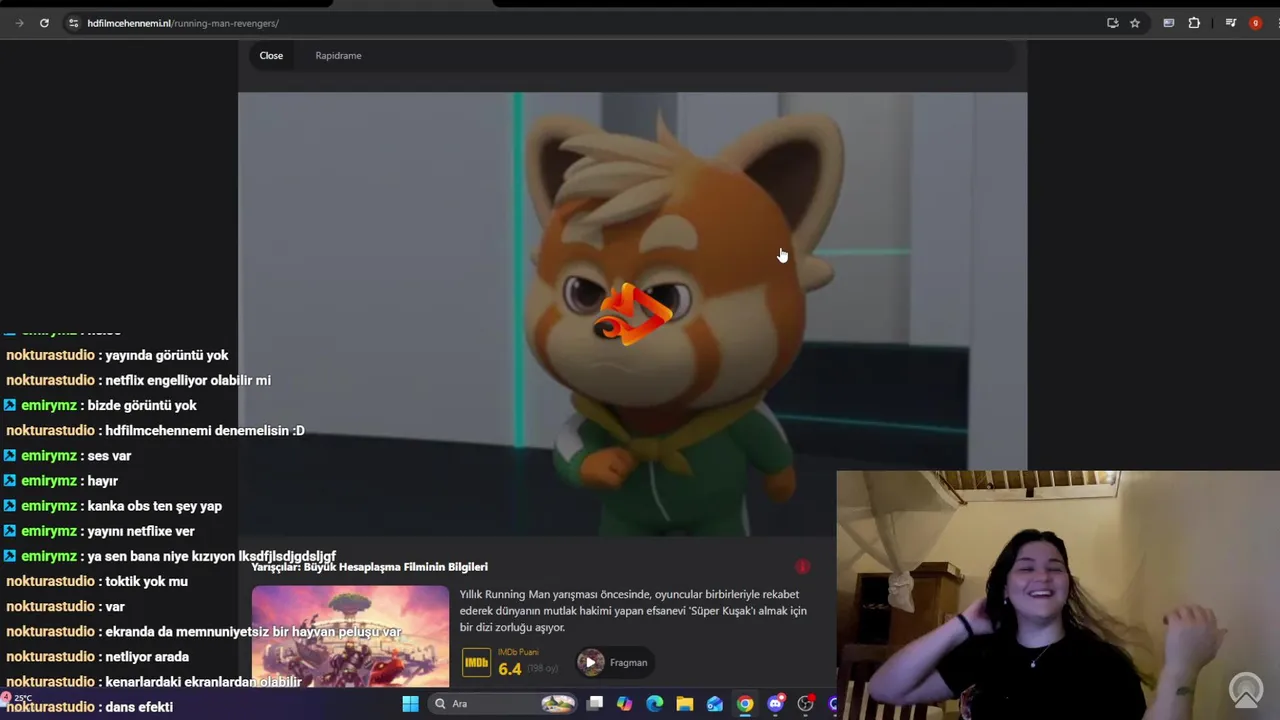The image size is (1280, 720).
Task: Click chat message 'kanka obs ten şey yap'
Action: [155, 506]
